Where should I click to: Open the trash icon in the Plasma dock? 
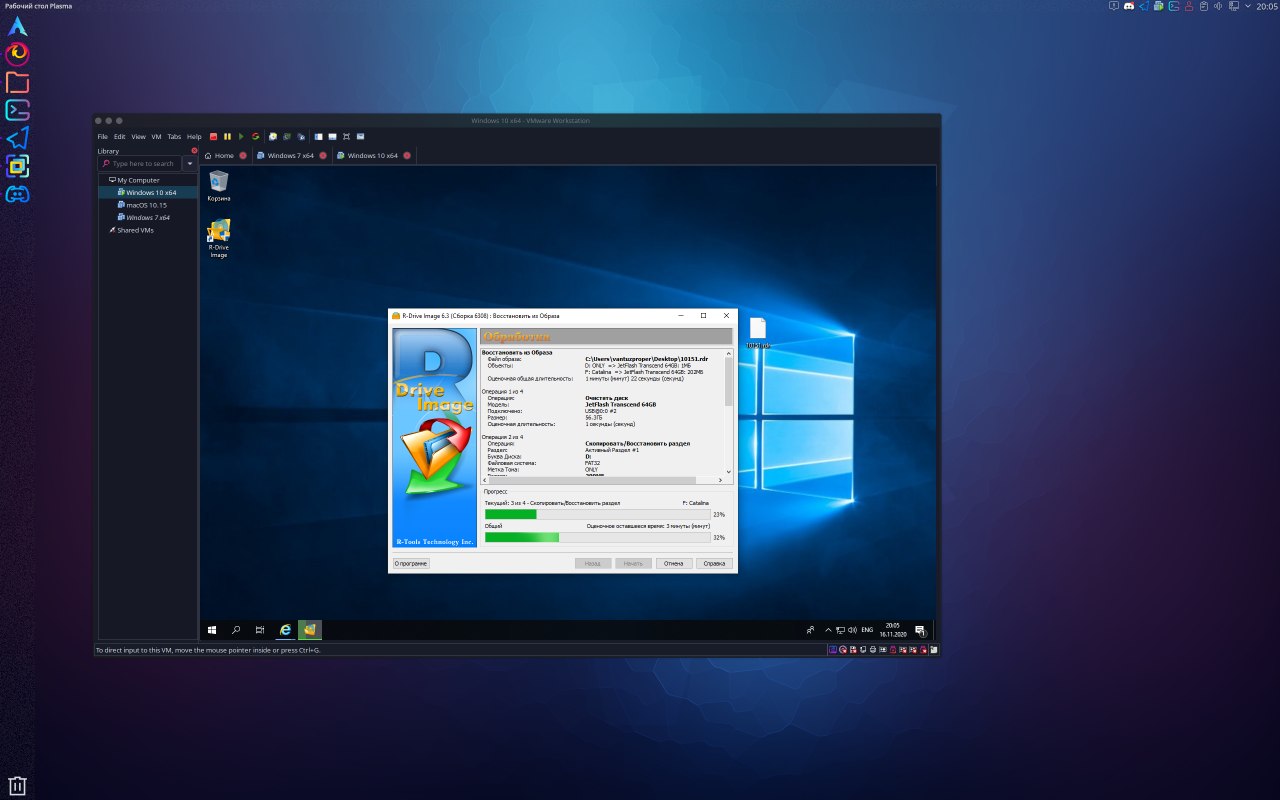pos(17,786)
